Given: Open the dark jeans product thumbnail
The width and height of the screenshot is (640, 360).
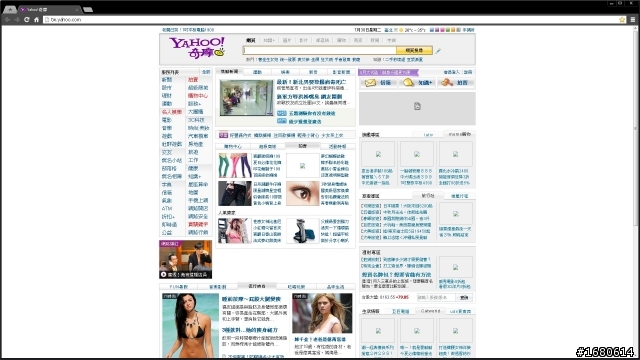Looking at the screenshot, I should click(235, 193).
